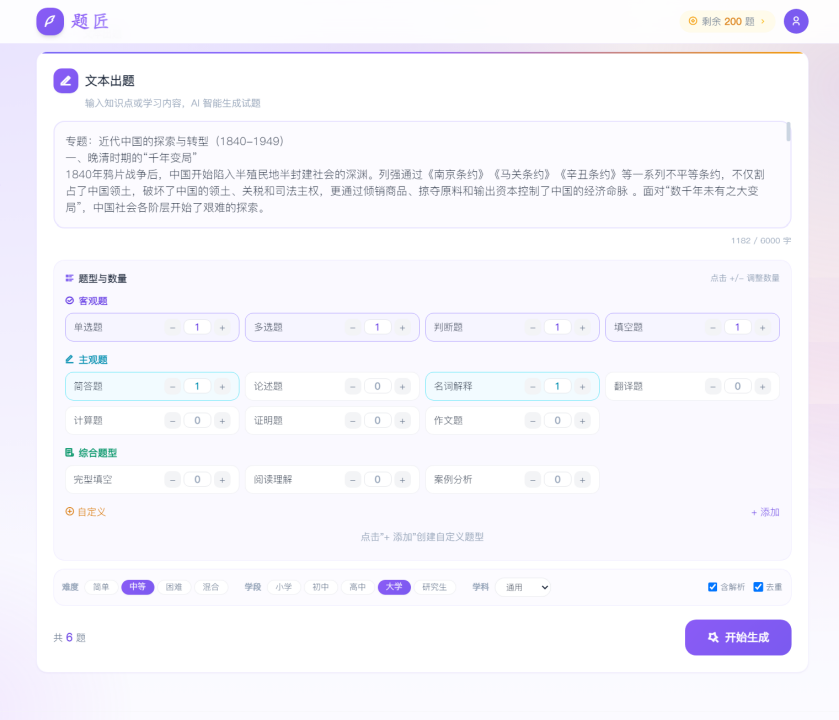Click the 文本出题 pencil icon

(x=66, y=81)
